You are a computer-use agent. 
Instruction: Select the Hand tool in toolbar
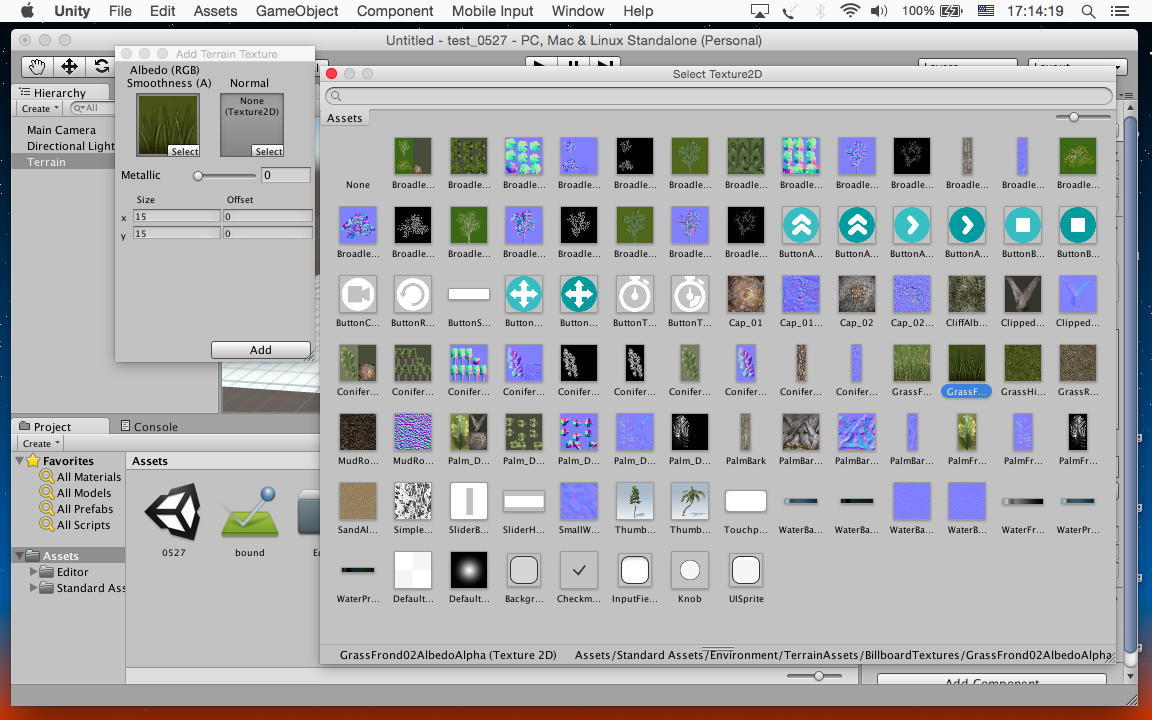coord(37,66)
